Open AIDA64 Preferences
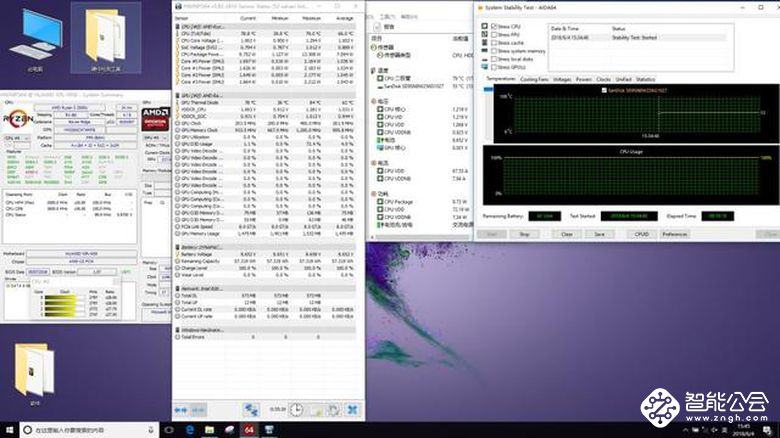 click(x=674, y=234)
